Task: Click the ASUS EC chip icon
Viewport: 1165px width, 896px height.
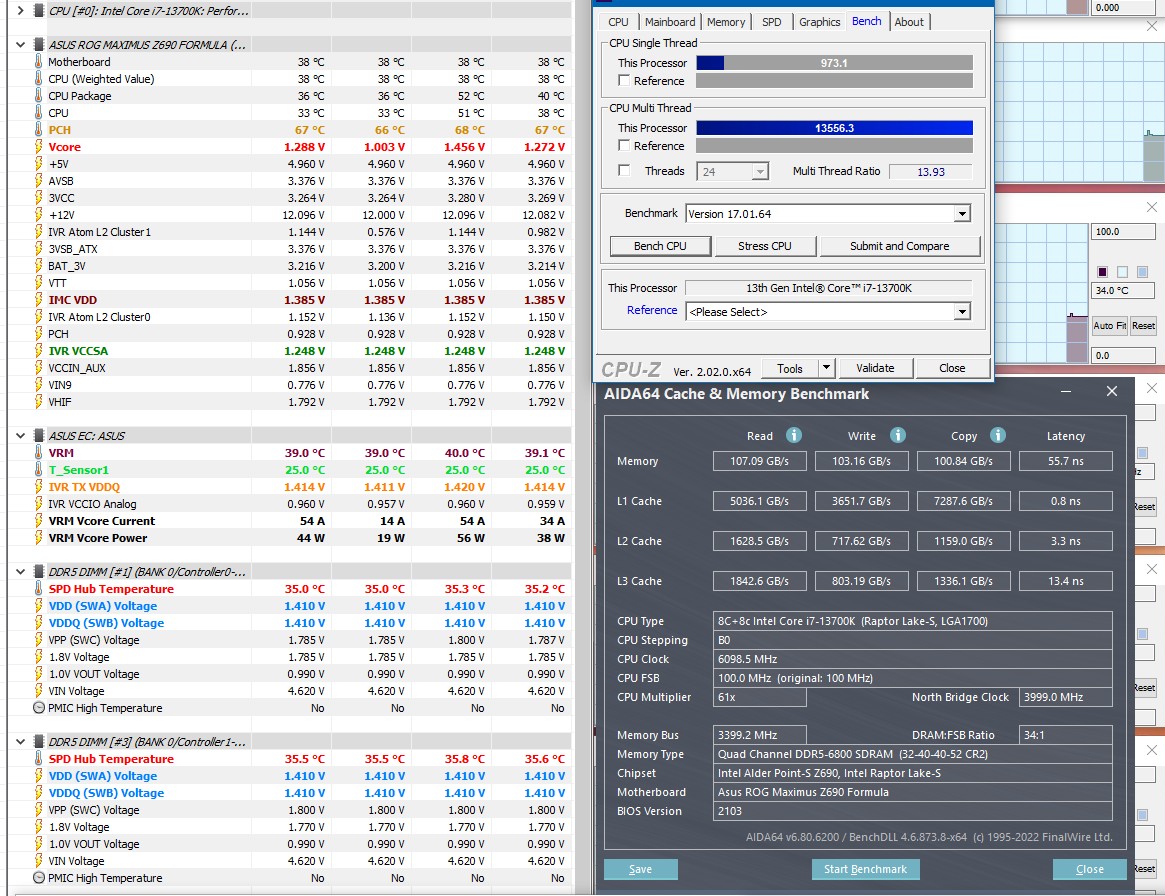Action: pyautogui.click(x=39, y=435)
